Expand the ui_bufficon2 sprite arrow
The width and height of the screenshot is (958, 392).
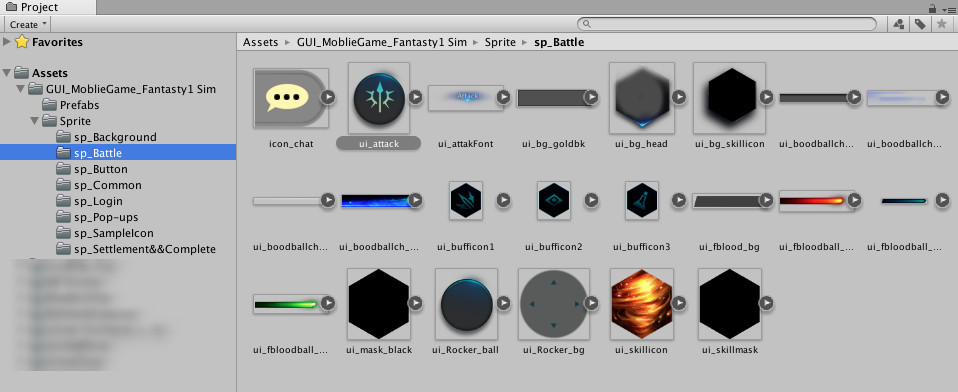point(591,200)
